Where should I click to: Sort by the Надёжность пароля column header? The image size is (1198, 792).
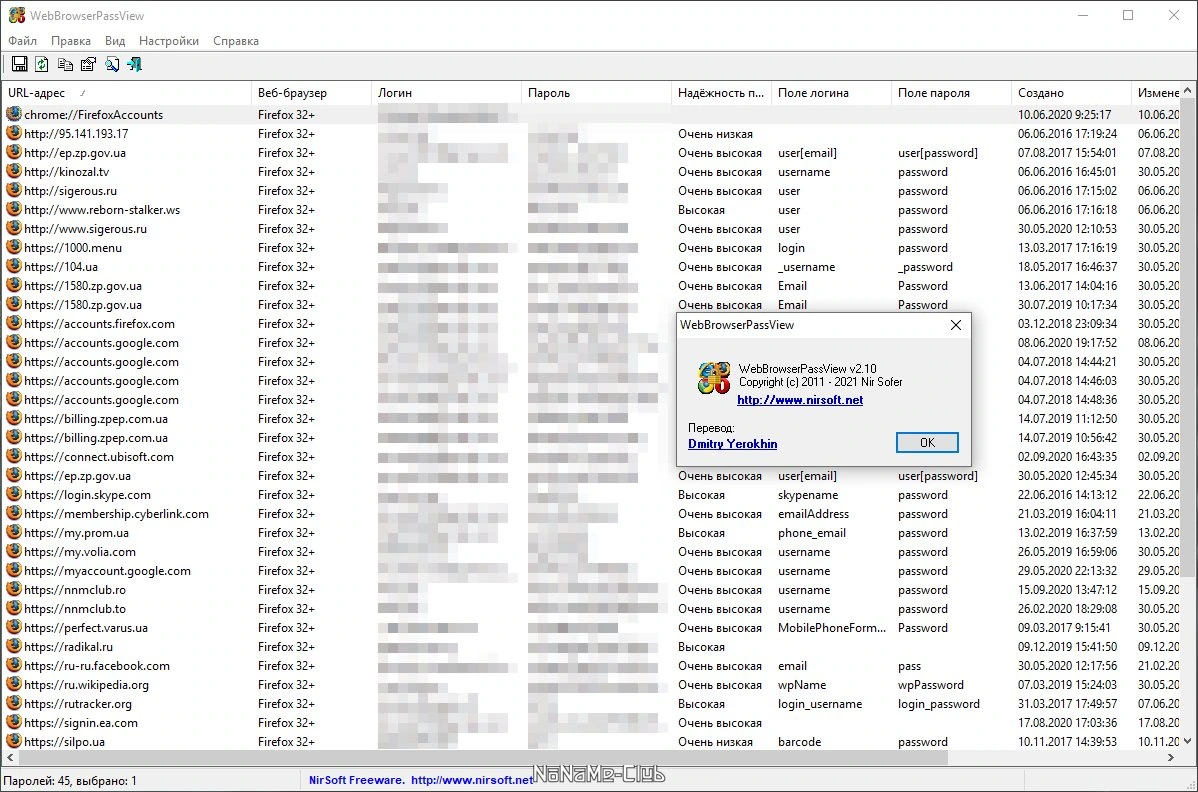point(721,92)
